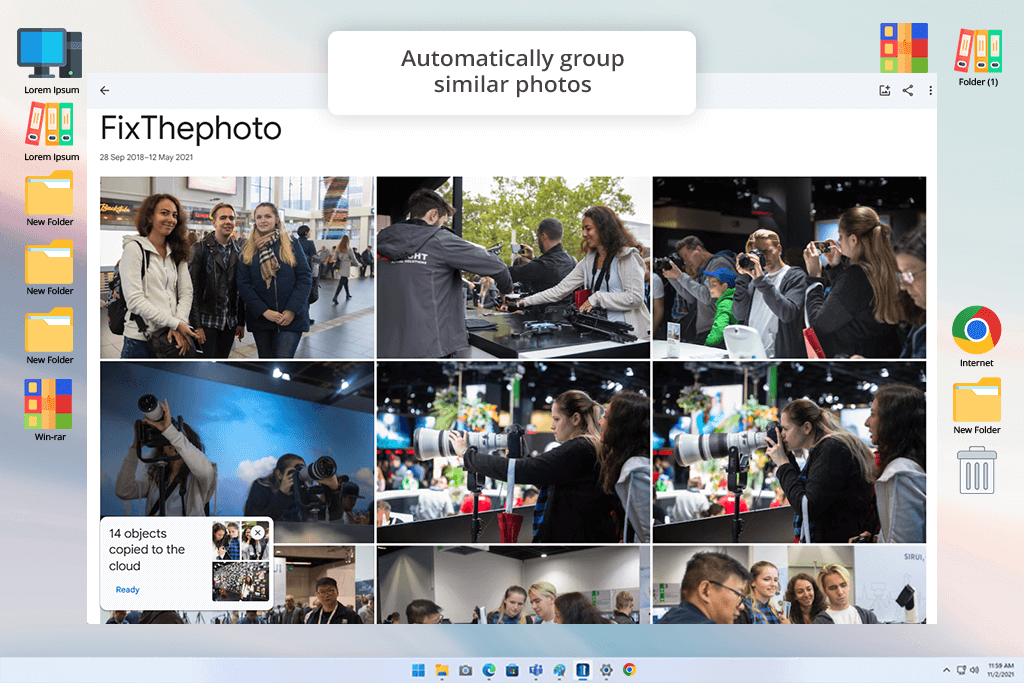1024x683 pixels.
Task: Select the middle New Folder on left side
Action: point(50,268)
